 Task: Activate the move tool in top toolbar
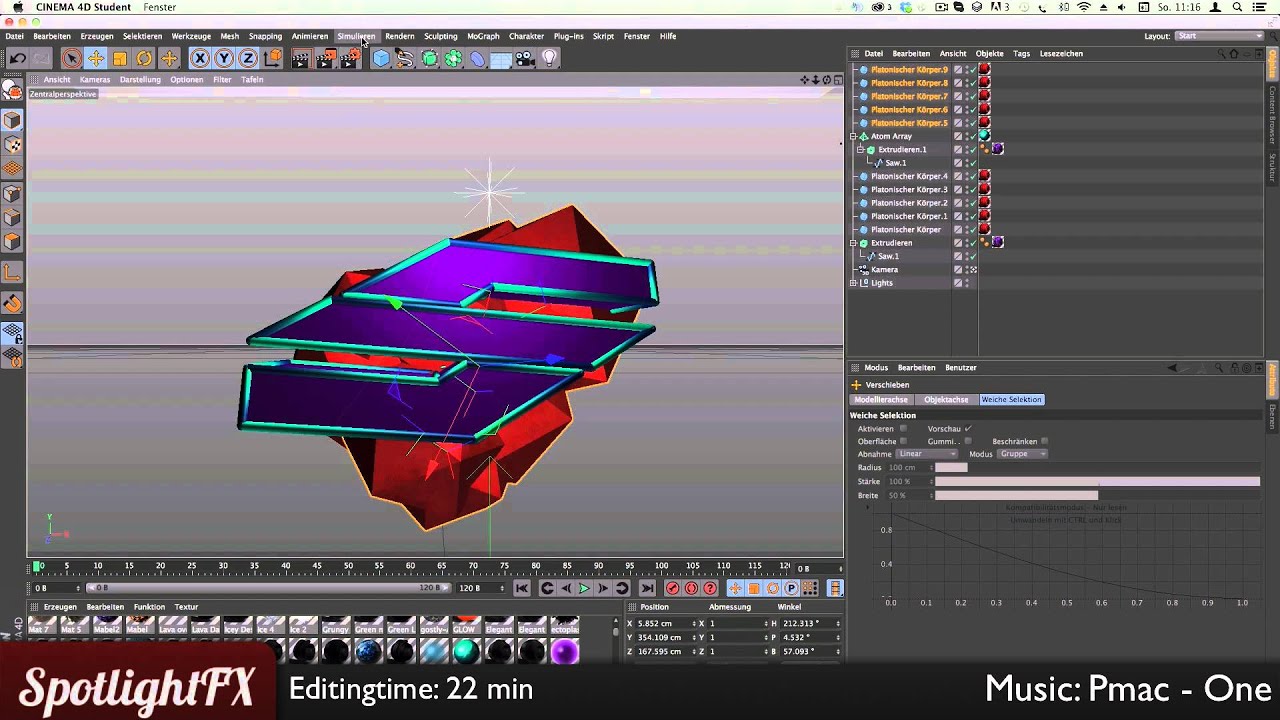96,58
